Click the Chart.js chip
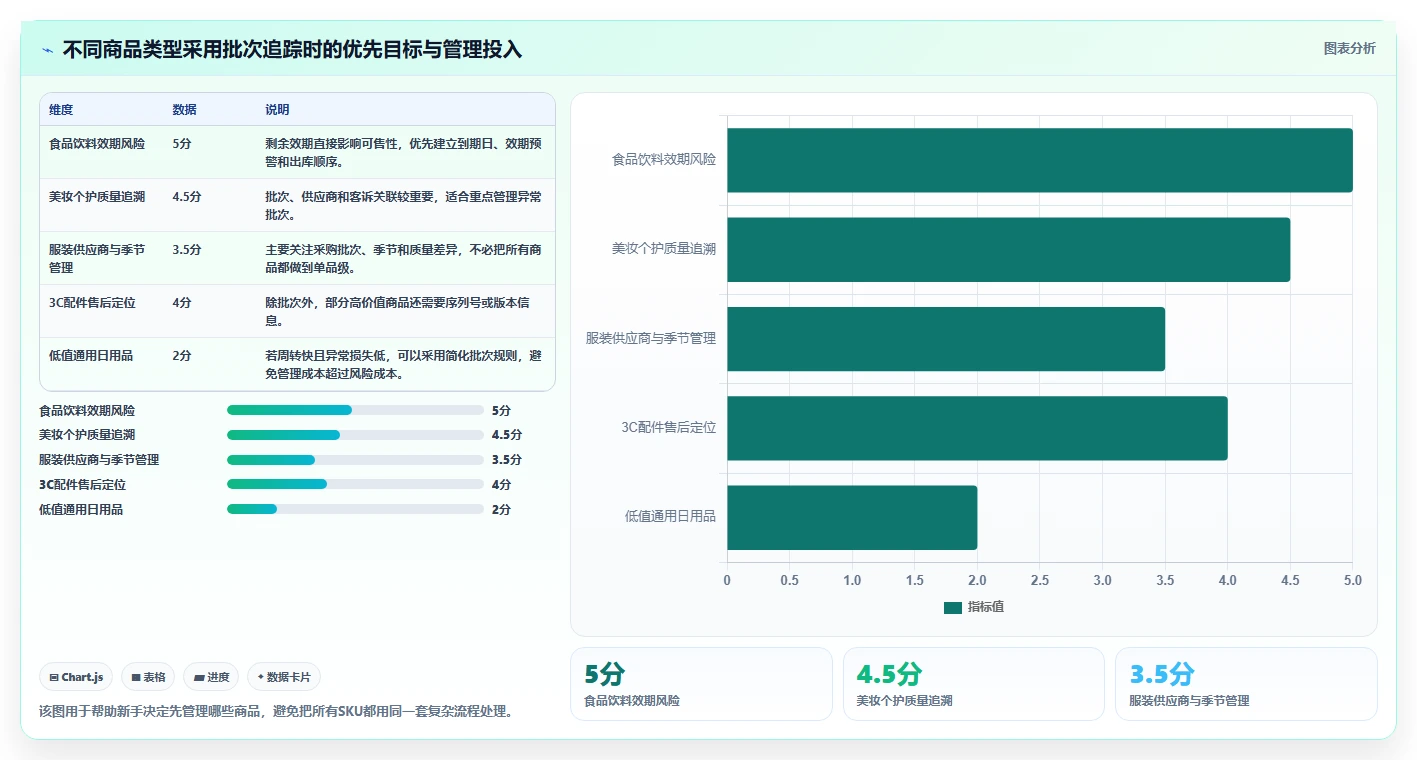The height and width of the screenshot is (760, 1417). click(x=77, y=677)
